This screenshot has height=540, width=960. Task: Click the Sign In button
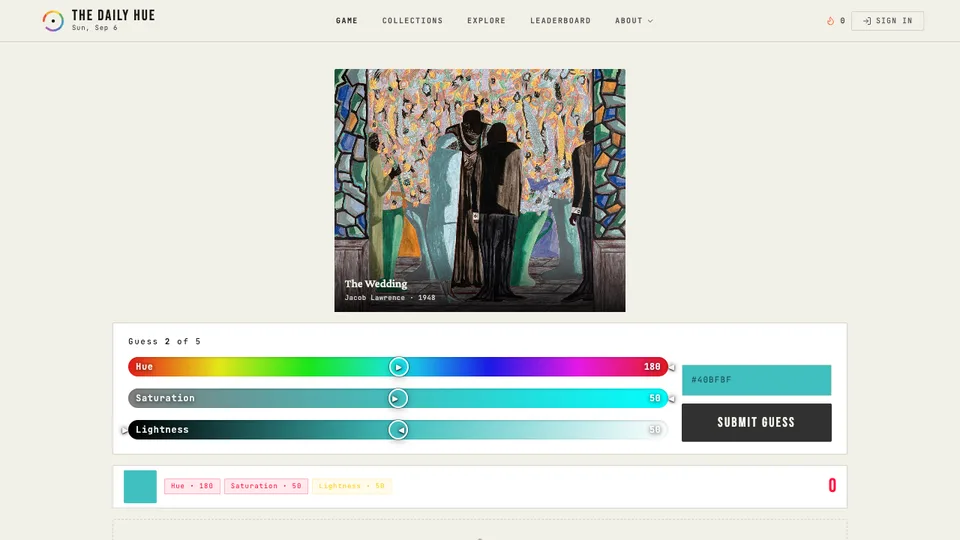(887, 21)
